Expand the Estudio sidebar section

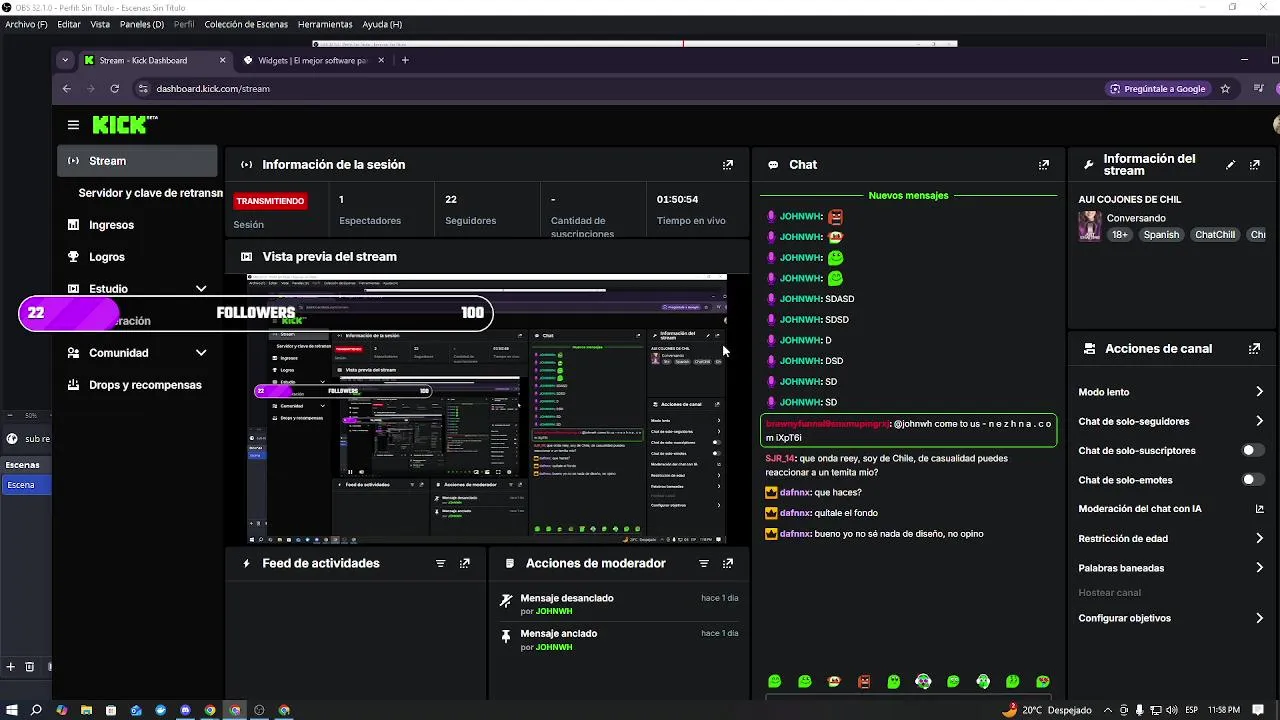[x=201, y=289]
